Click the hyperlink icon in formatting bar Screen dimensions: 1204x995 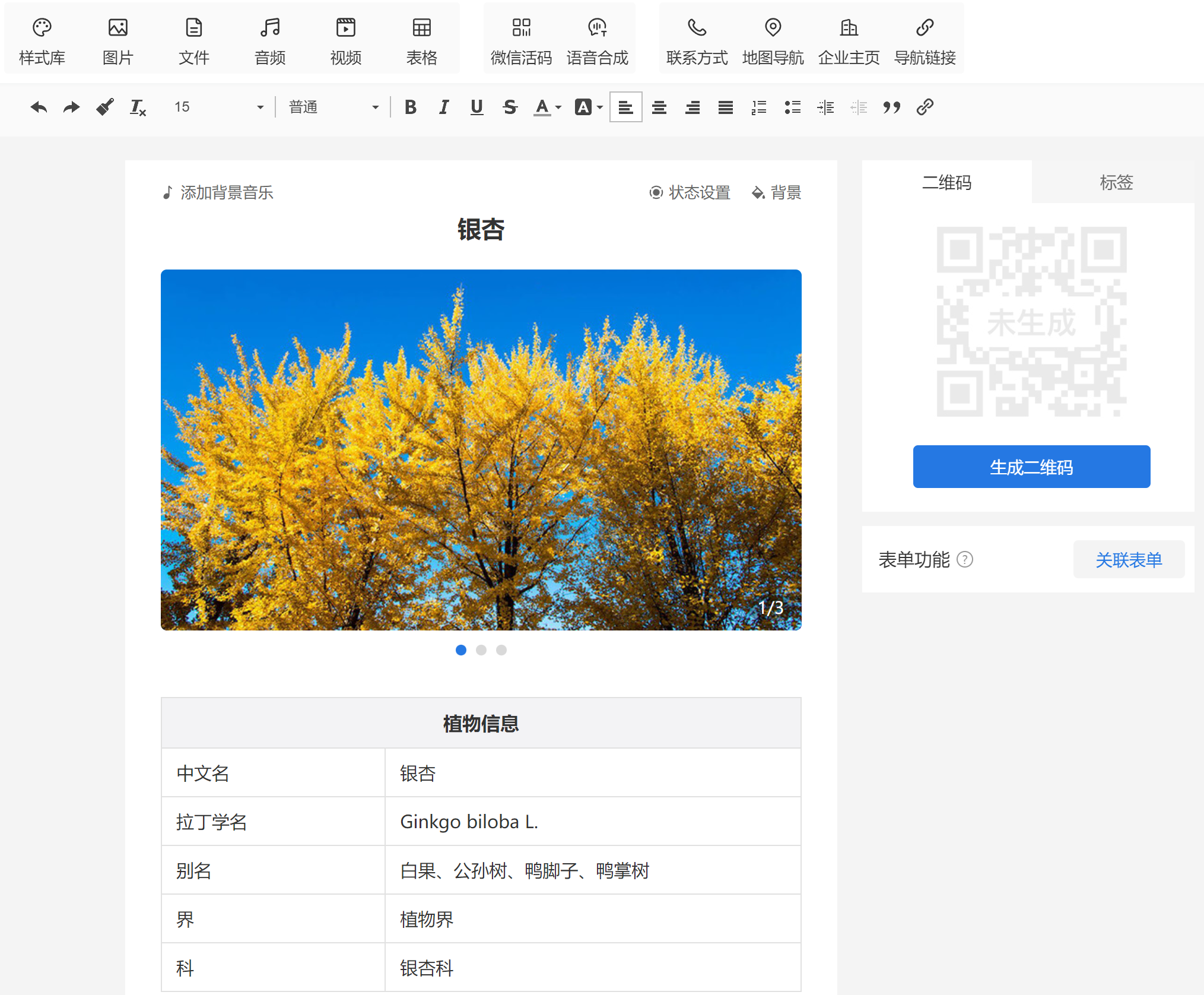point(925,107)
